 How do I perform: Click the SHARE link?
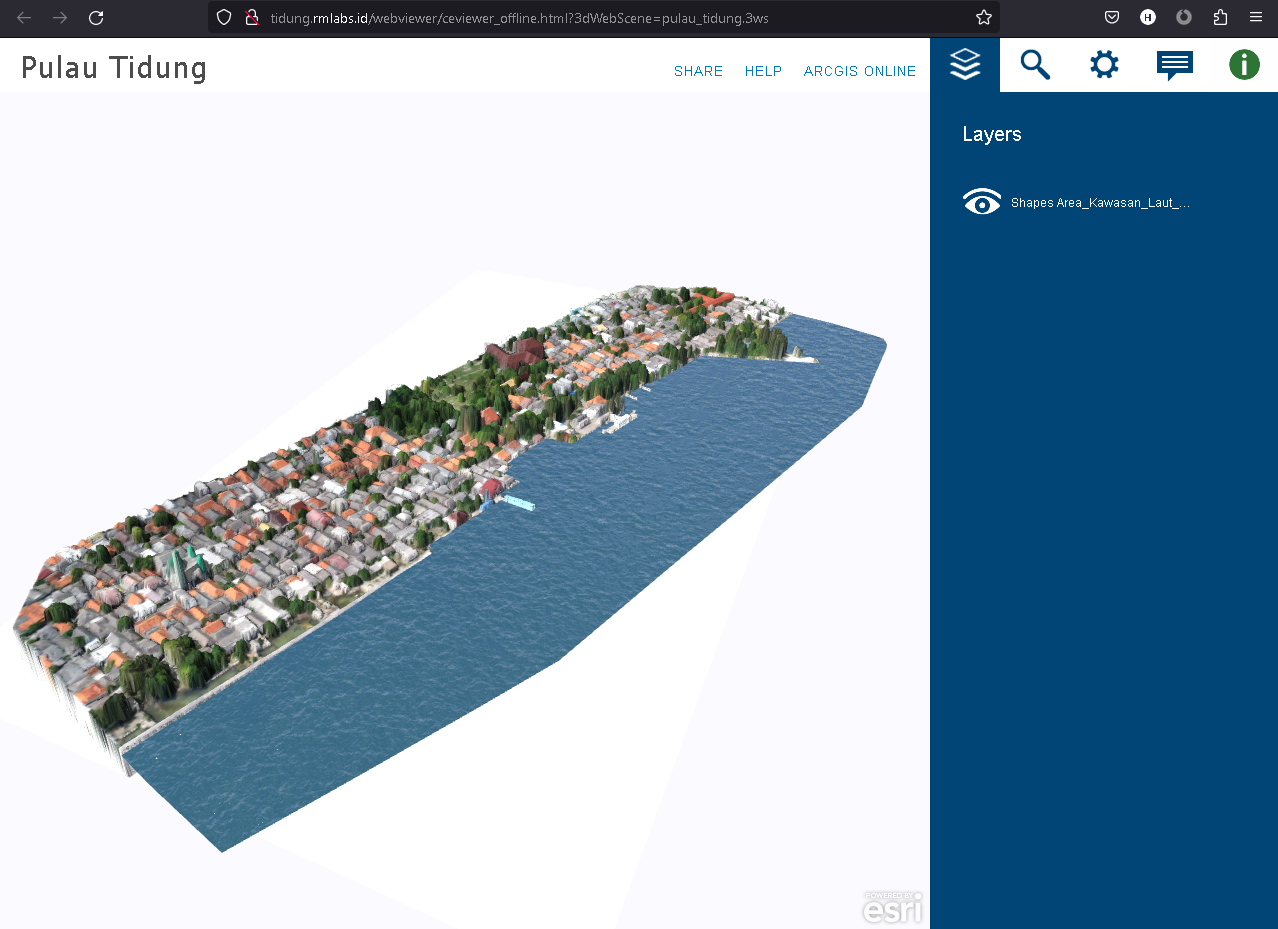[x=698, y=71]
